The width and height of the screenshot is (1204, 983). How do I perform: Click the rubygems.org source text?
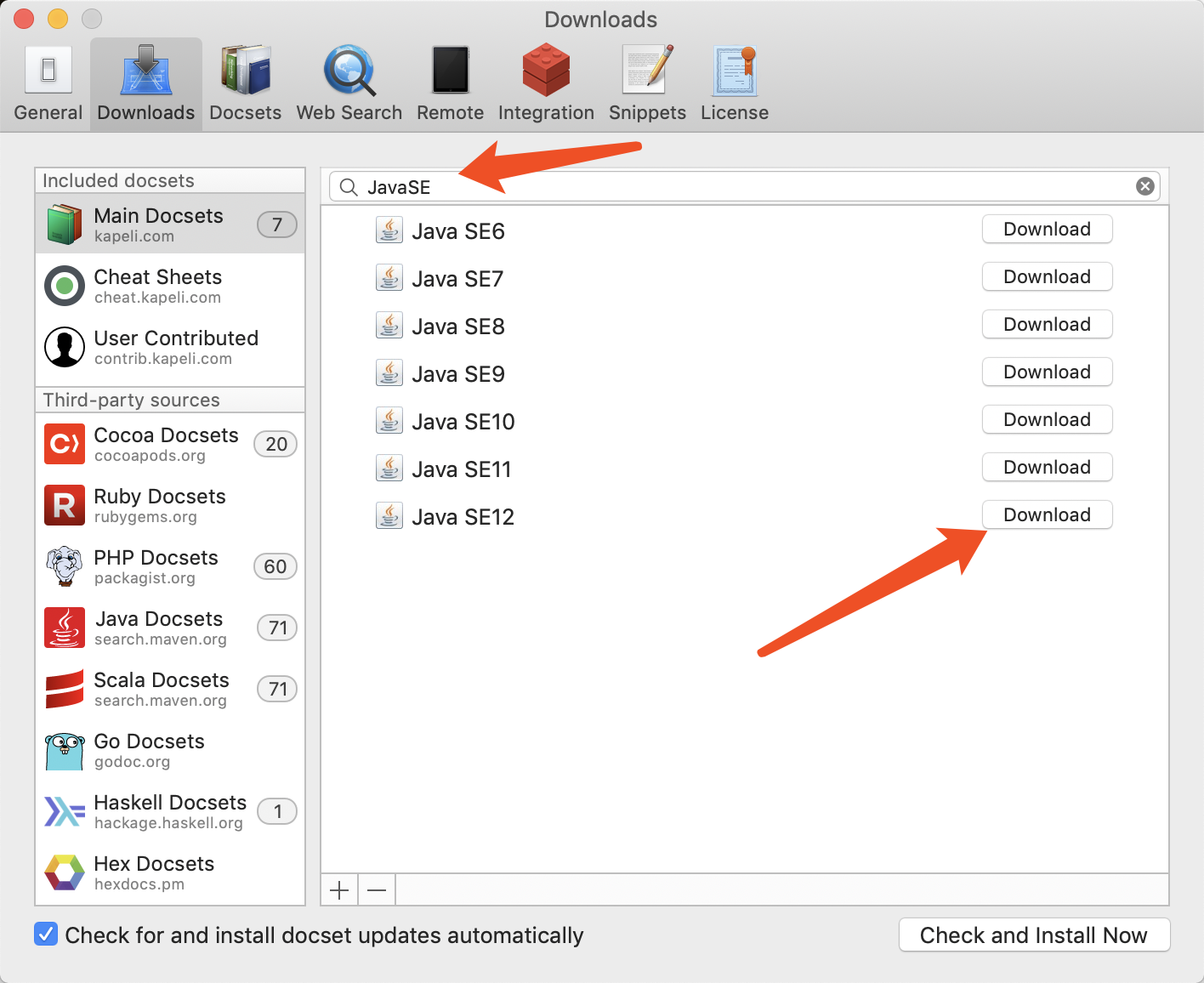[x=145, y=517]
